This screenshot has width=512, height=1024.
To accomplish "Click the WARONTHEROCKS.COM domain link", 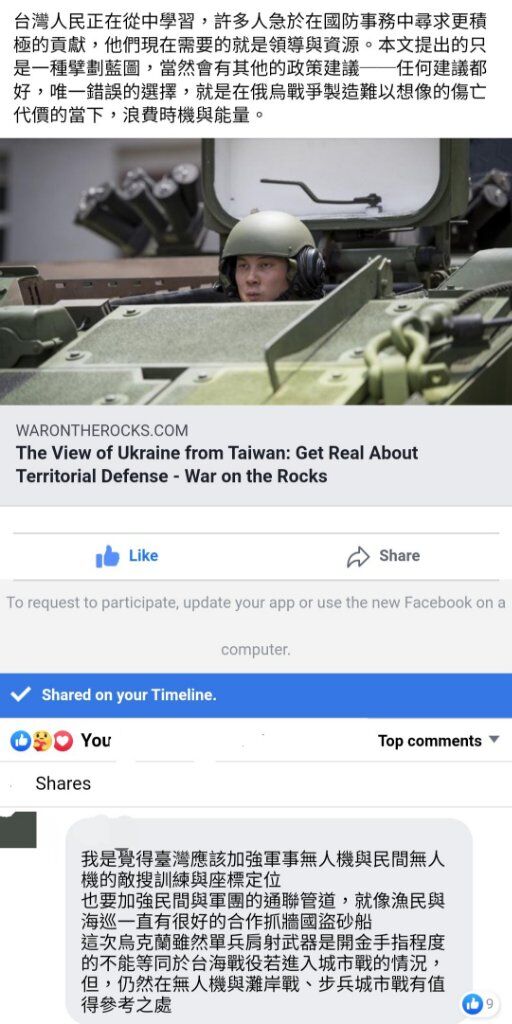I will point(102,430).
